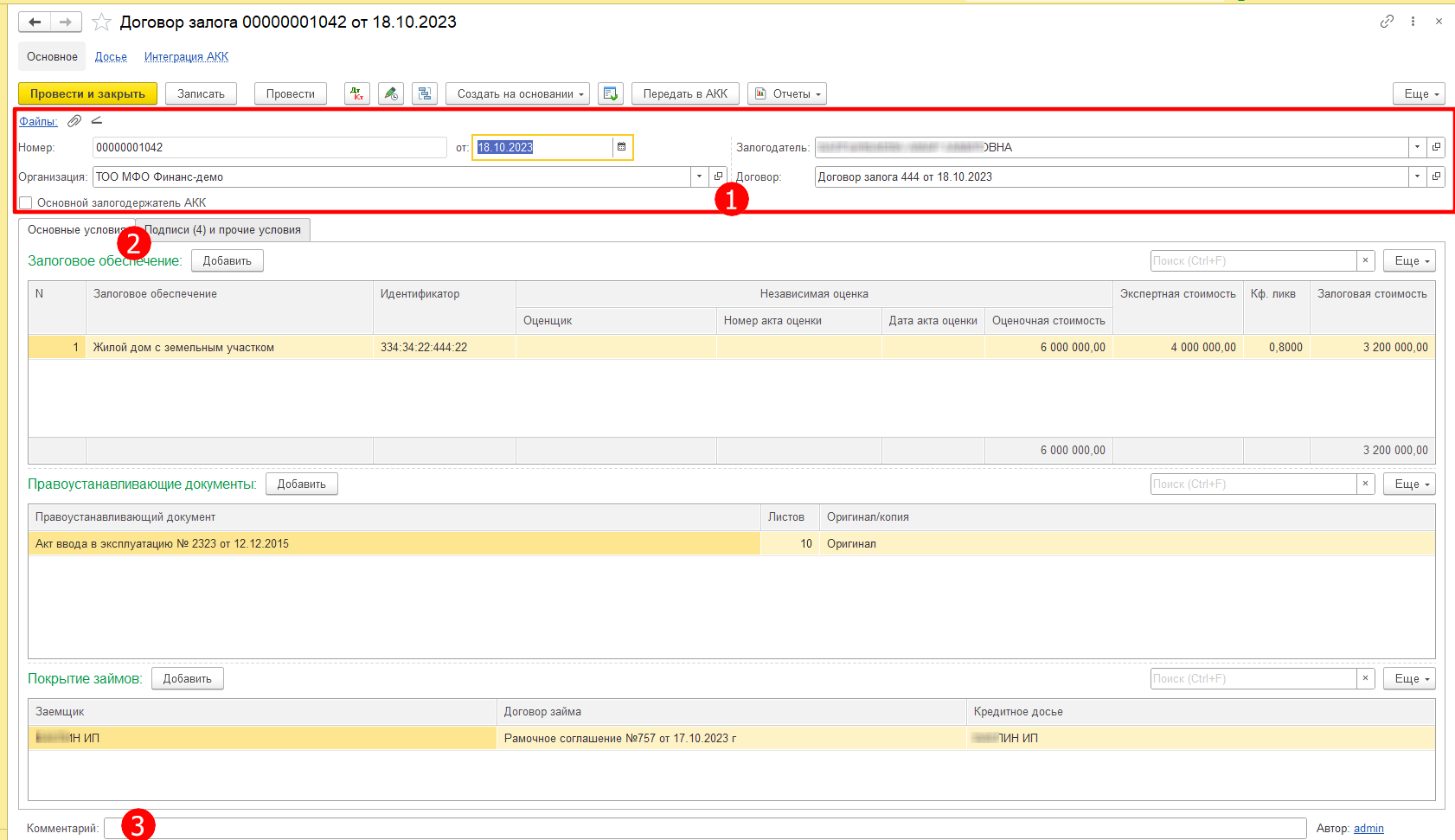The height and width of the screenshot is (840, 1455).
Task: Add a Правоустанавливающие документы row
Action: pos(302,484)
